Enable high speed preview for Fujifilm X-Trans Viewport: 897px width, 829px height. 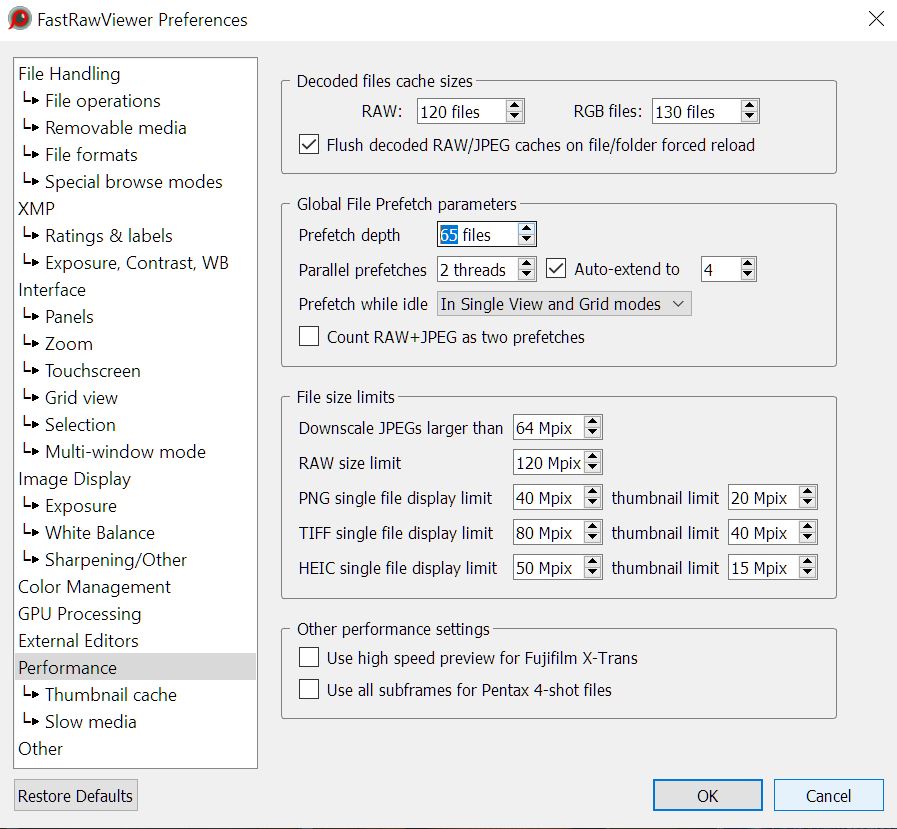coord(309,658)
